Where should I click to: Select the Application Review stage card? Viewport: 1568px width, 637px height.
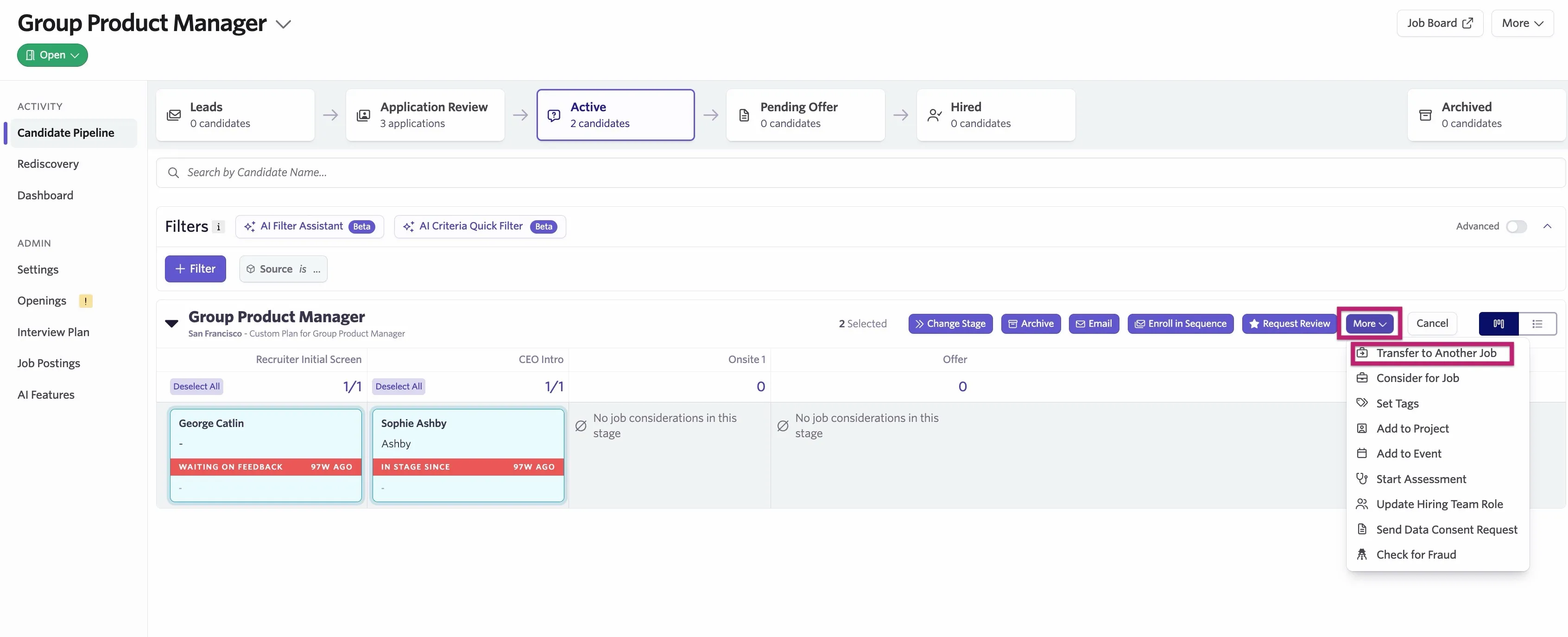point(425,115)
